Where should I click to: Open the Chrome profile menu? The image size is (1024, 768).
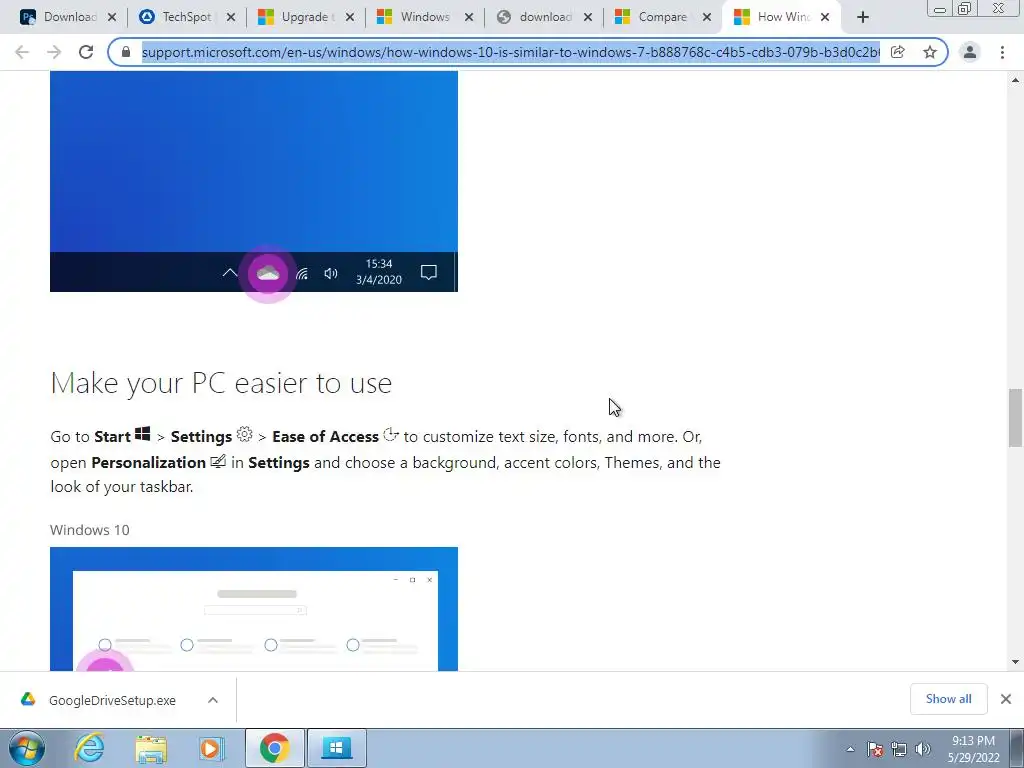[970, 52]
